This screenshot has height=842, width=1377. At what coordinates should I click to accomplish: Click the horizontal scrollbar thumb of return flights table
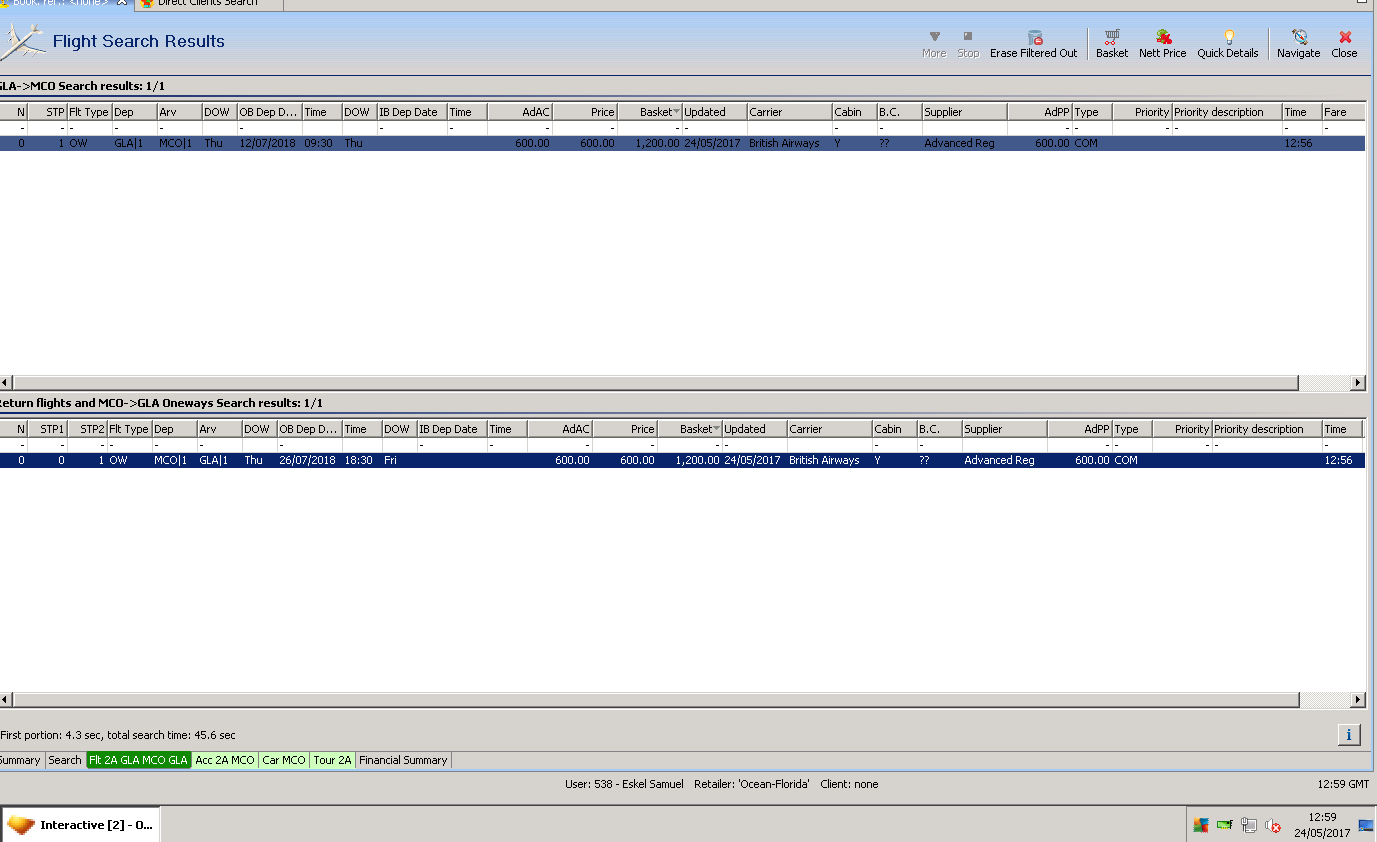656,700
